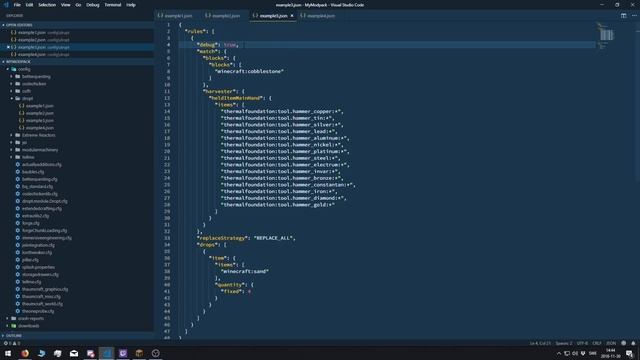The height and width of the screenshot is (360, 640).
Task: Open the Help menu
Action: click(x=131, y=5)
